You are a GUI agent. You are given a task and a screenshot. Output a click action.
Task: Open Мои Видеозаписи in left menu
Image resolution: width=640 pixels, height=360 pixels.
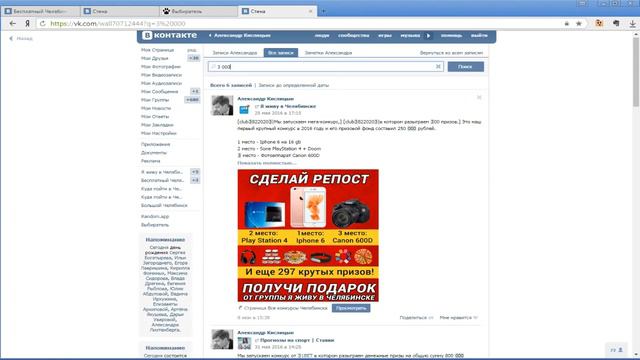coord(162,75)
